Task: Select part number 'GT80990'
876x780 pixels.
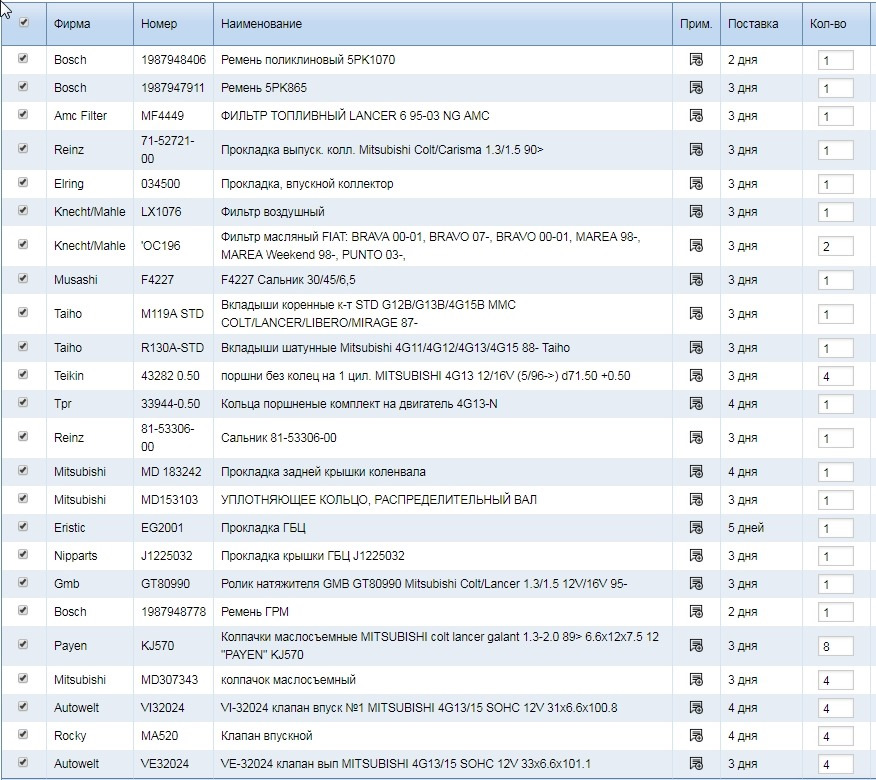Action: point(165,584)
